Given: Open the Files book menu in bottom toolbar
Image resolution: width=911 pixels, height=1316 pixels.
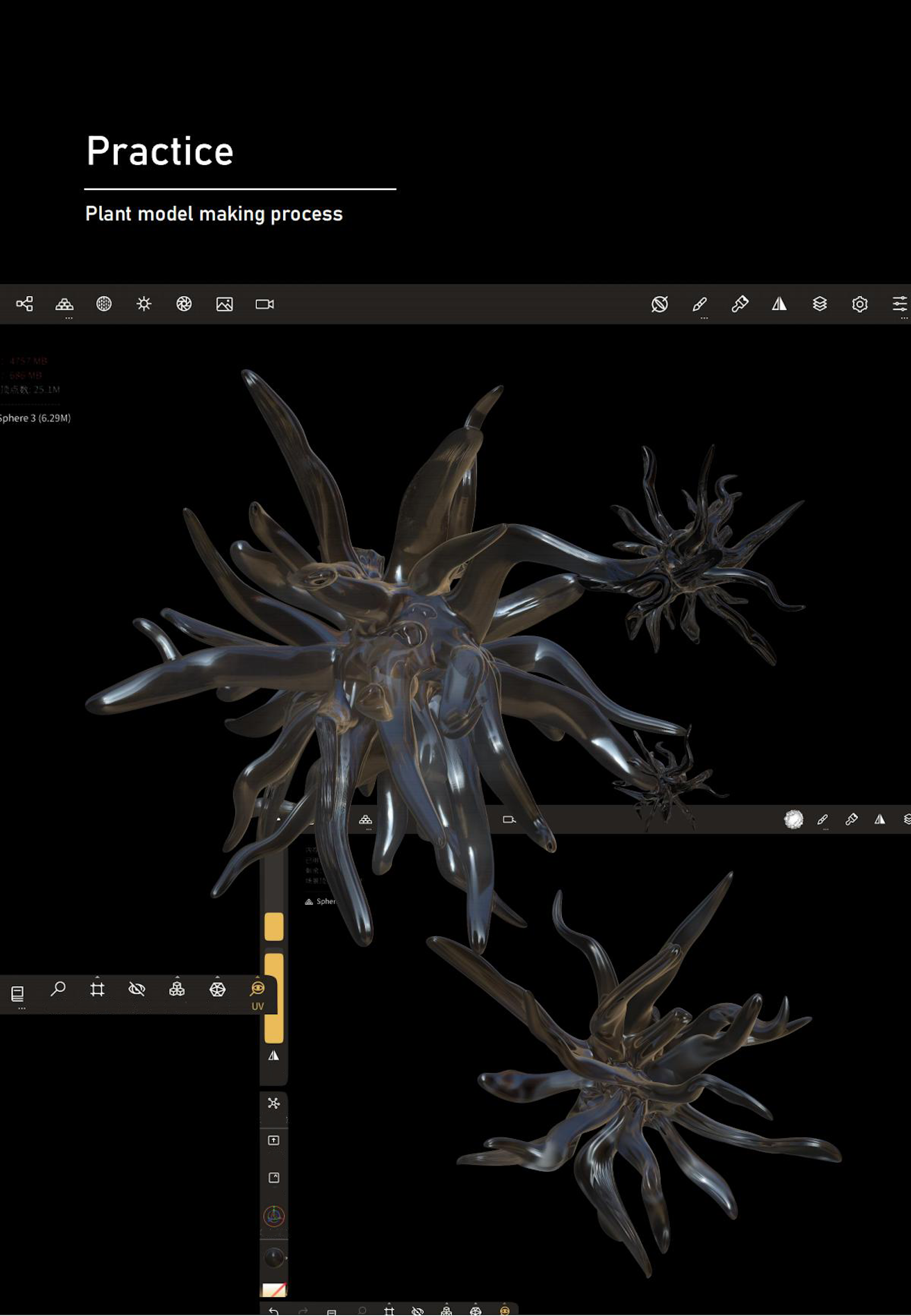Looking at the screenshot, I should (18, 994).
